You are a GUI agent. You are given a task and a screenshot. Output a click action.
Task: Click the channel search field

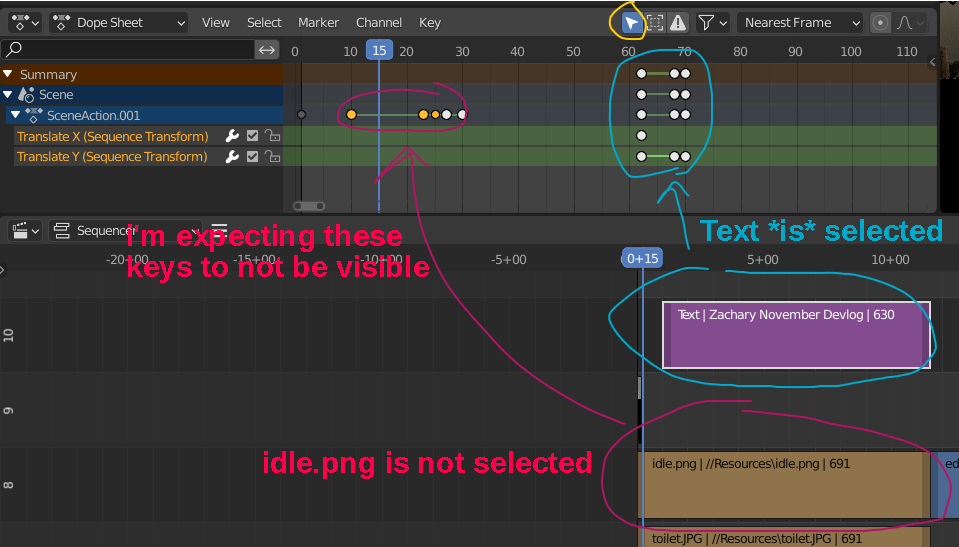coord(128,49)
